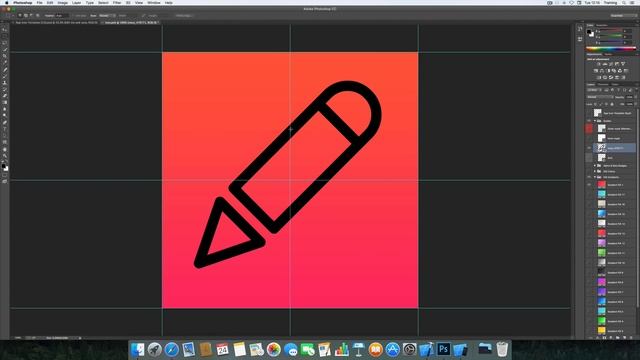Show the black gradient fill layer
The image size is (640, 360).
(589, 272)
